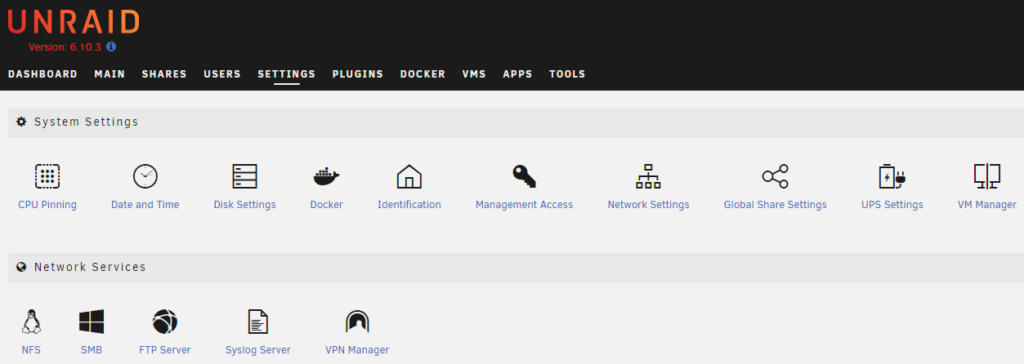Switch to Docker tab in navigation
Viewport: 1024px width, 364px height.
[x=423, y=74]
